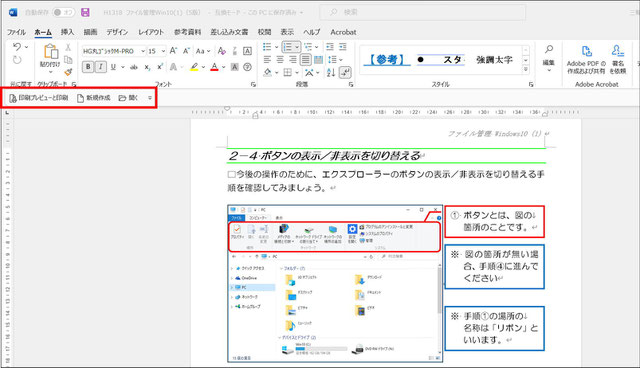Center align the text
Viewport: 640px width, 368px height.
coord(280,60)
